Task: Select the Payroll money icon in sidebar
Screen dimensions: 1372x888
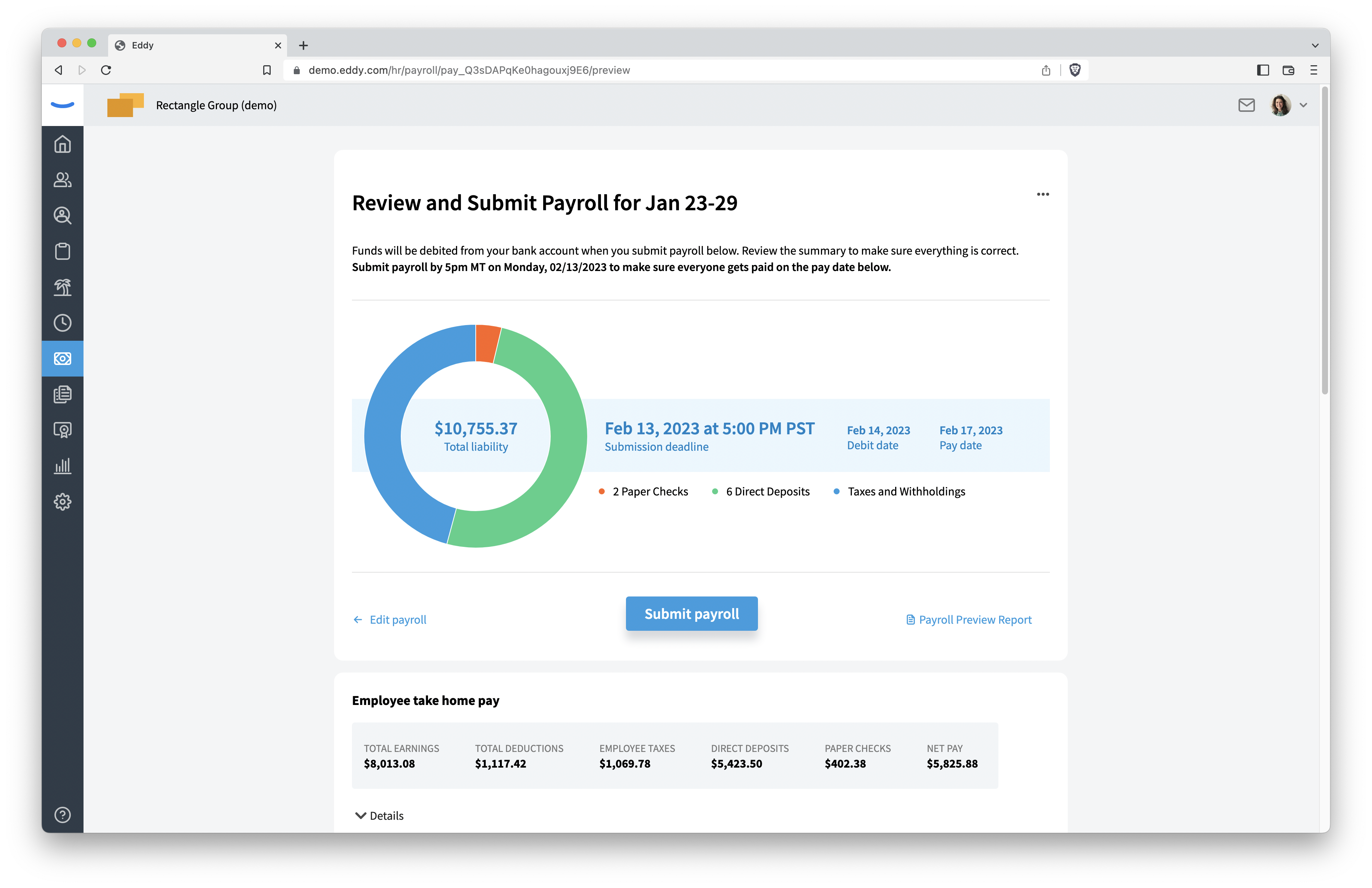Action: pos(62,358)
